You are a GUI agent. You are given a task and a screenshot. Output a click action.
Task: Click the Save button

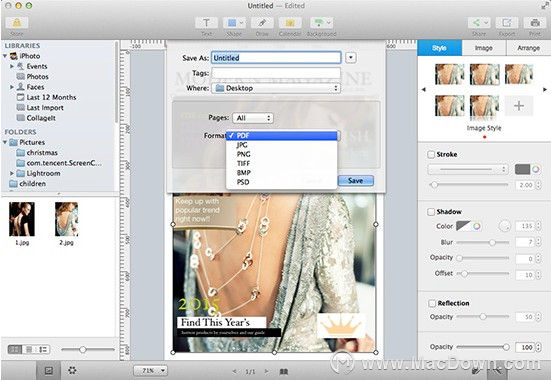click(356, 181)
